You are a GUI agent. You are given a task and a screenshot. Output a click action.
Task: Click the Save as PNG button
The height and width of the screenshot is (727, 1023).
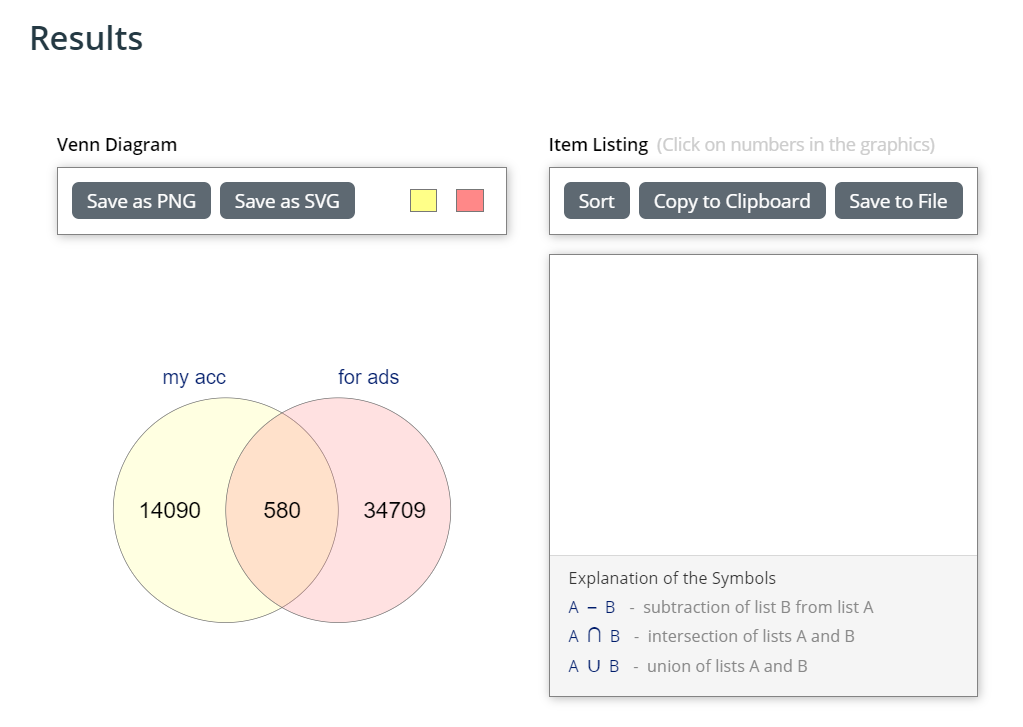[x=141, y=201]
